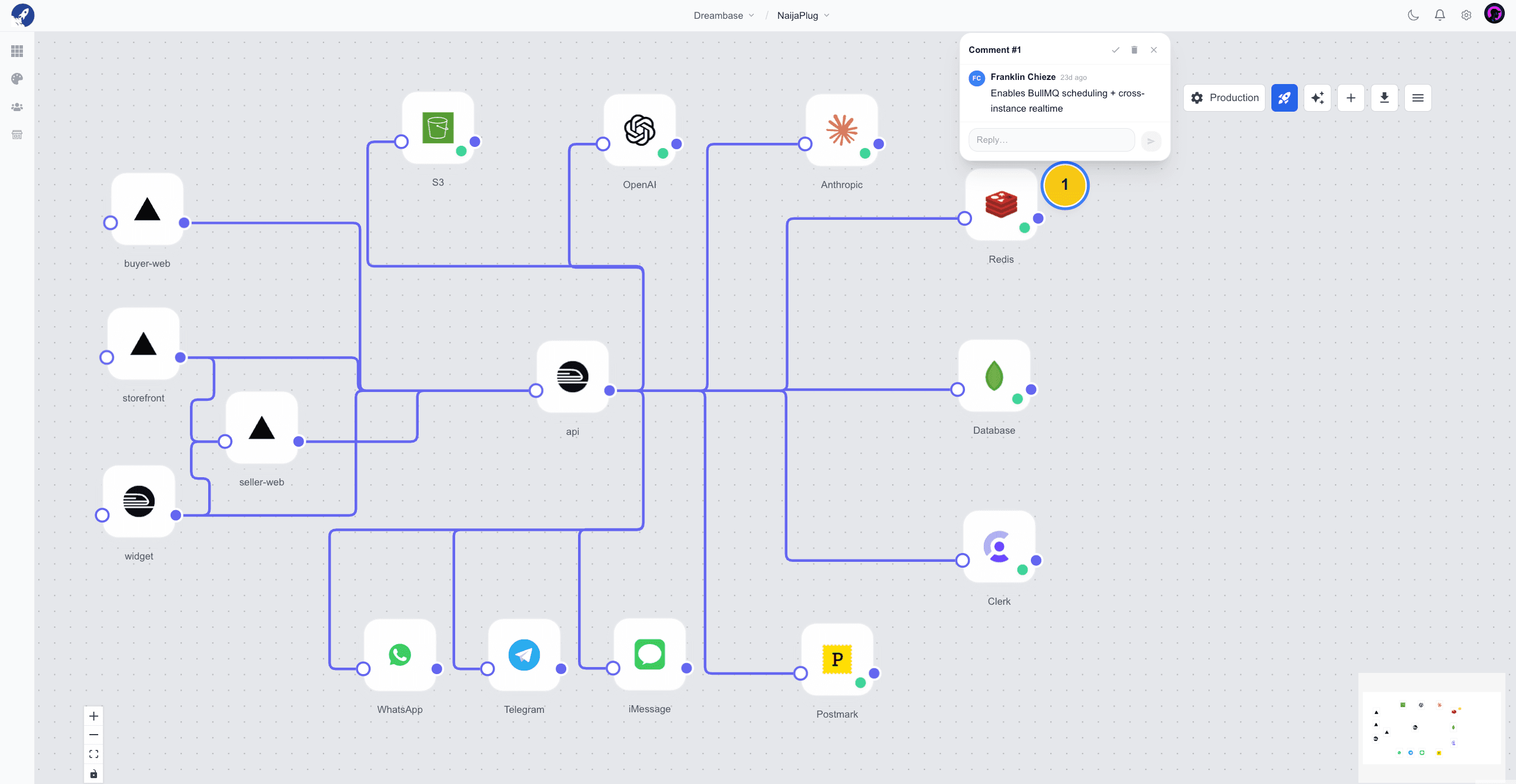Open the palette theme sidebar icon
The image size is (1516, 784).
pos(17,79)
